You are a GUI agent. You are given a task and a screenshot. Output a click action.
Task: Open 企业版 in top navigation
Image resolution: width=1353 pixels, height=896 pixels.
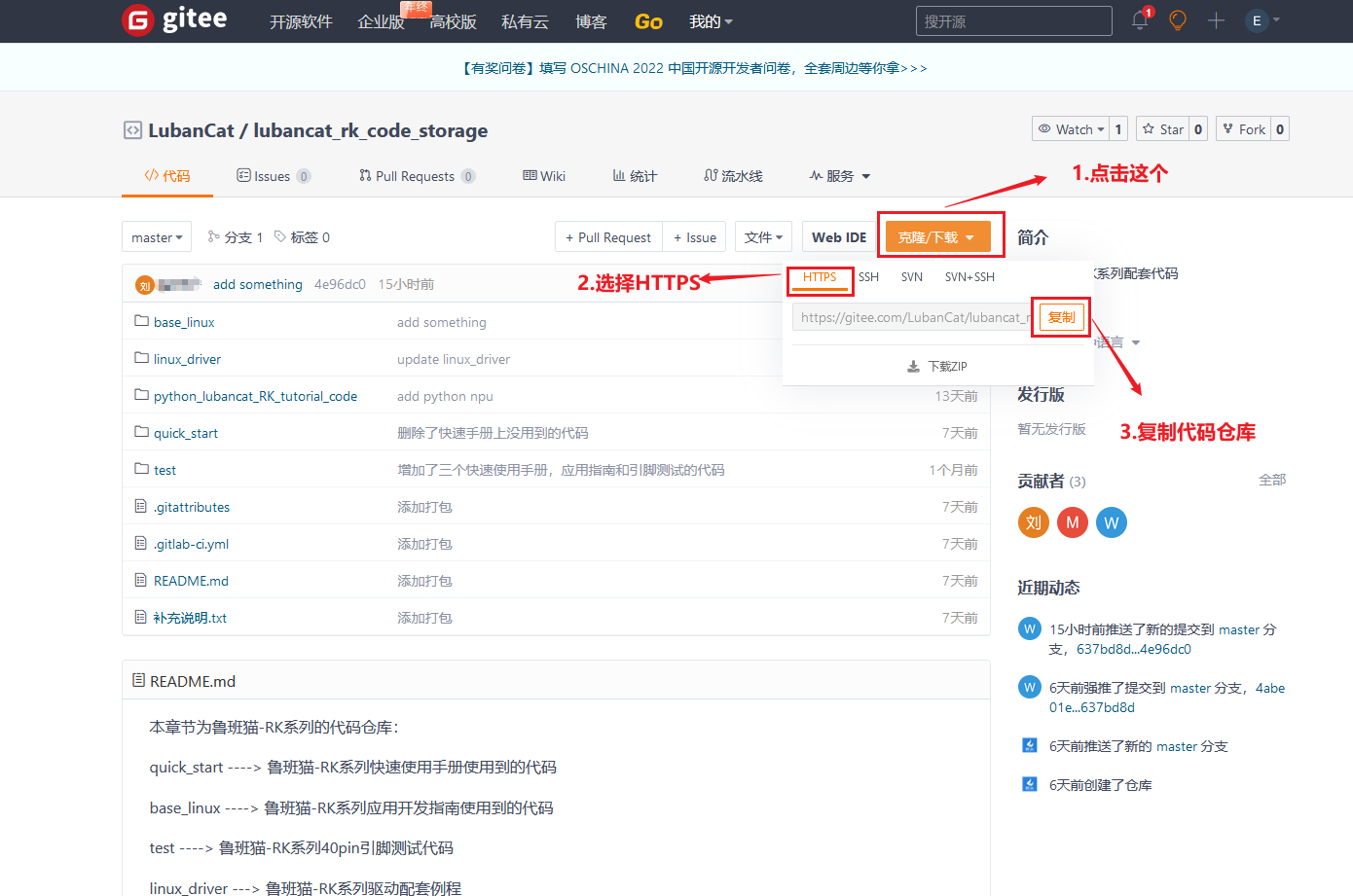pyautogui.click(x=382, y=21)
